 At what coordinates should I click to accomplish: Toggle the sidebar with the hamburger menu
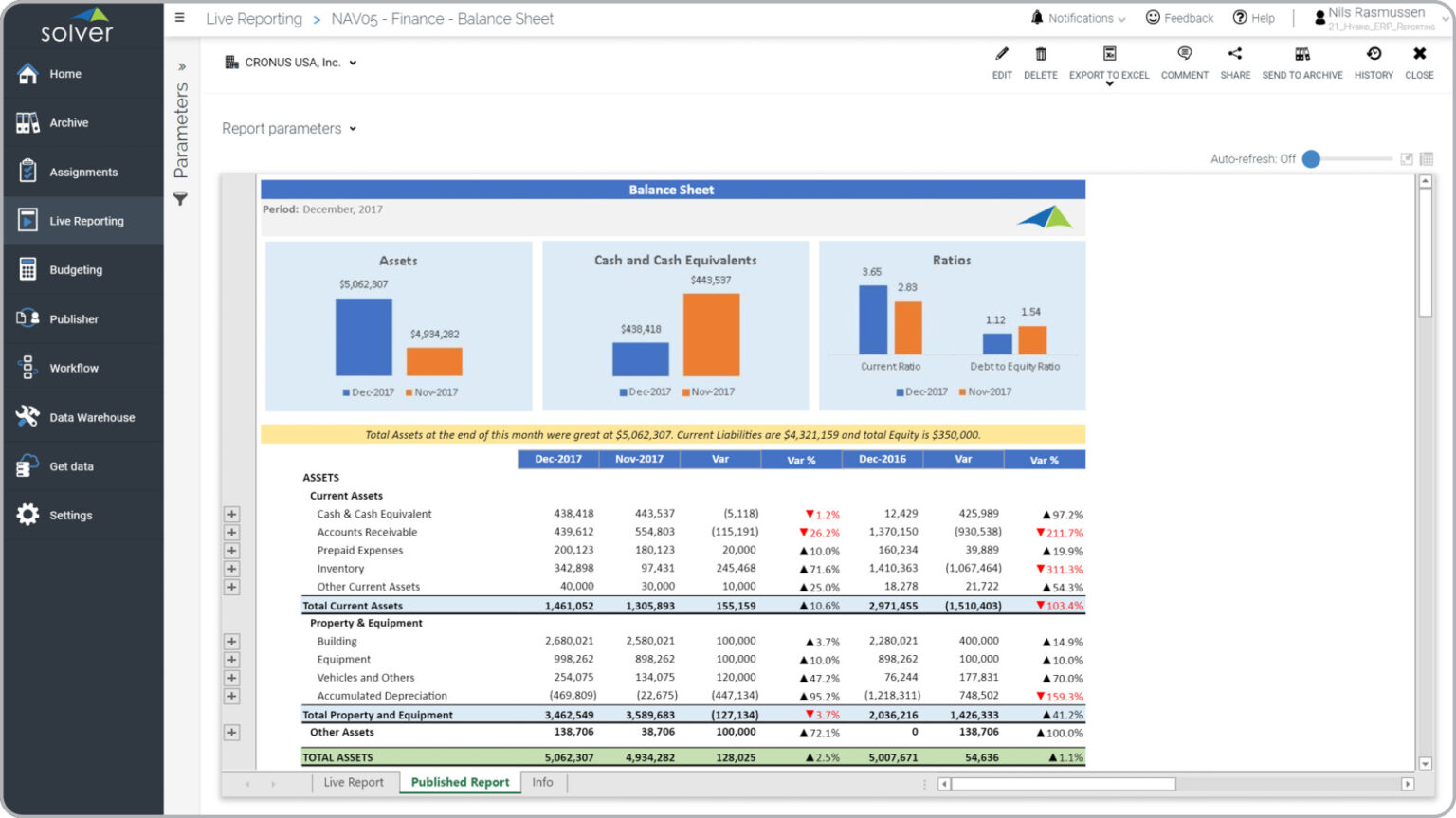[179, 16]
